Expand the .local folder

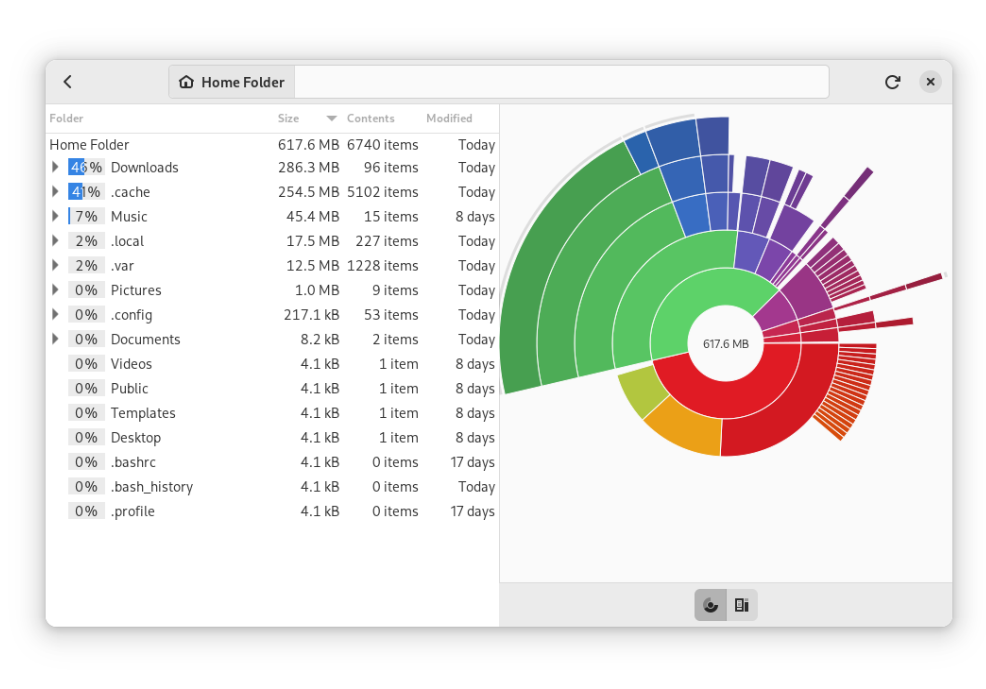55,241
